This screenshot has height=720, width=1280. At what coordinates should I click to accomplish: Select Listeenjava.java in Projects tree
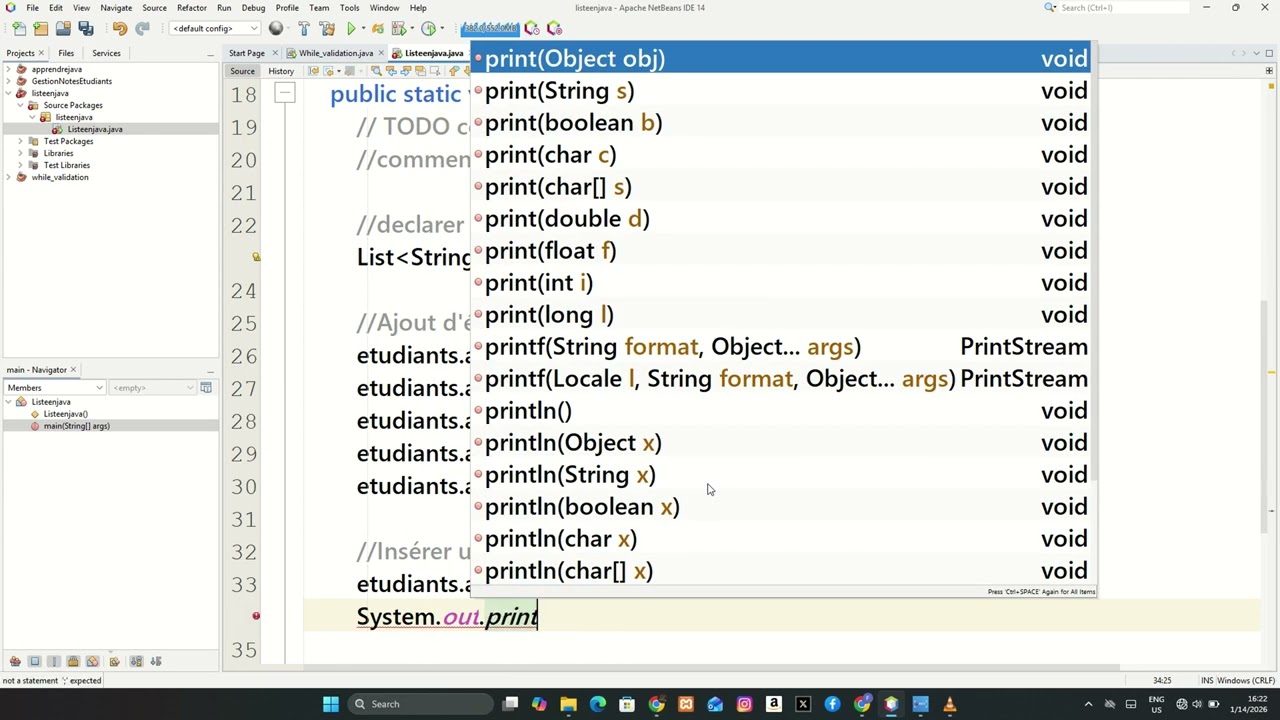pos(95,129)
